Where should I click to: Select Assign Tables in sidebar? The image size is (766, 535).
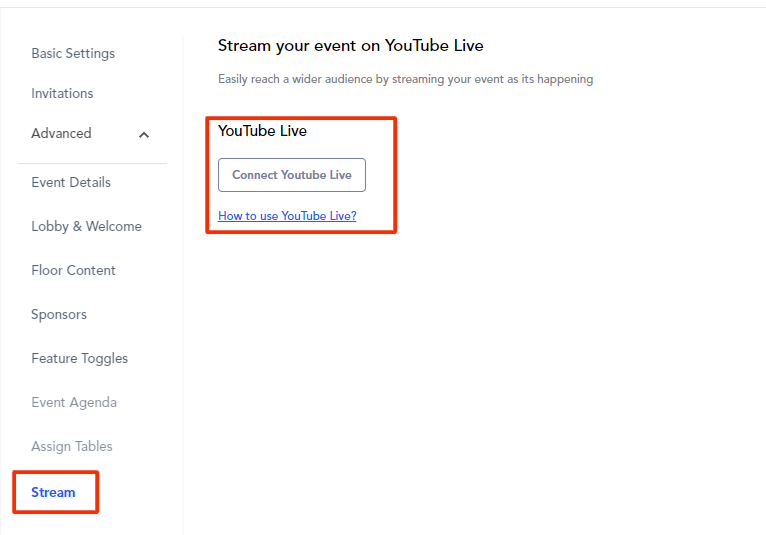72,446
